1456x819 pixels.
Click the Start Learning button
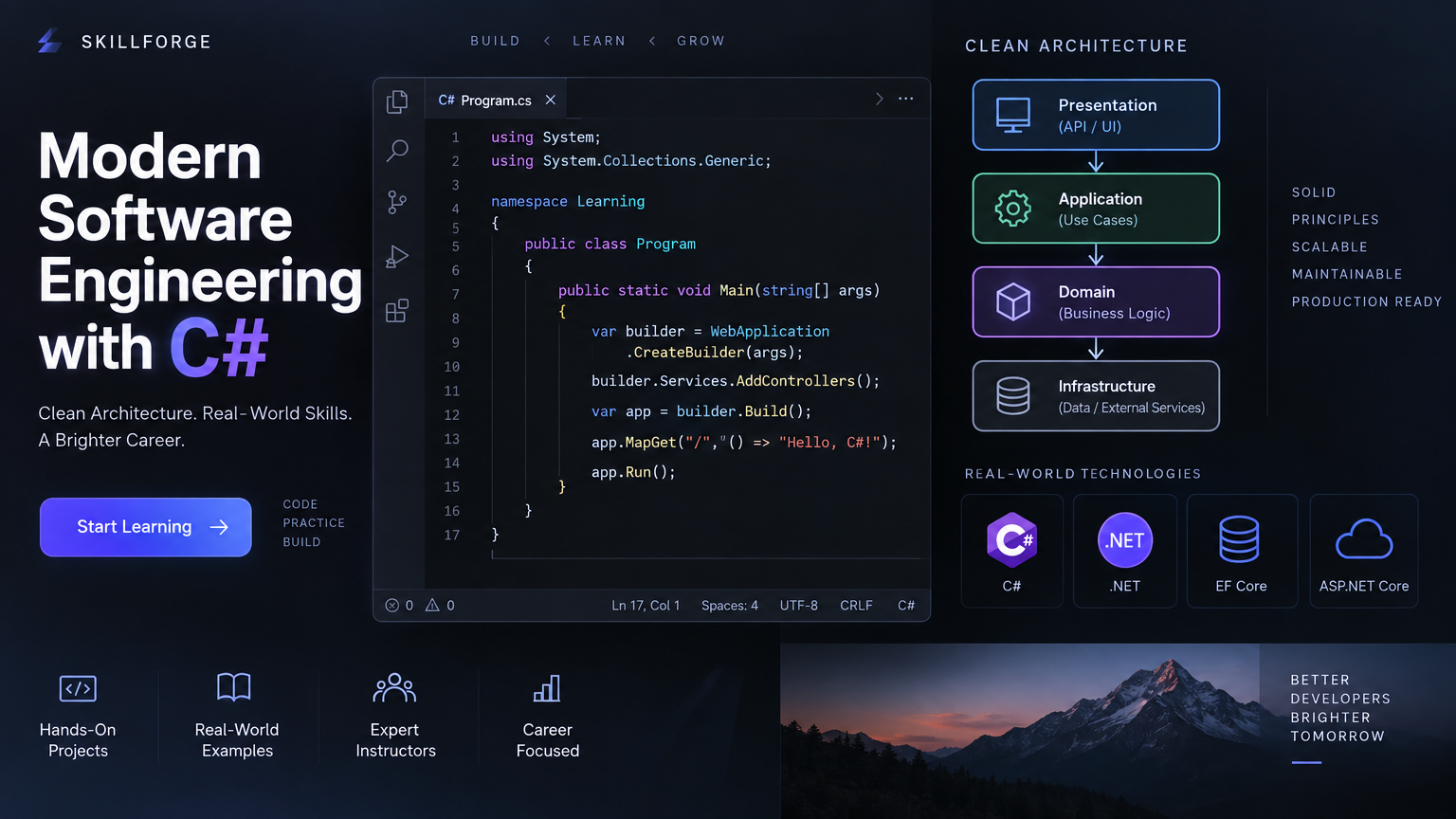146,527
